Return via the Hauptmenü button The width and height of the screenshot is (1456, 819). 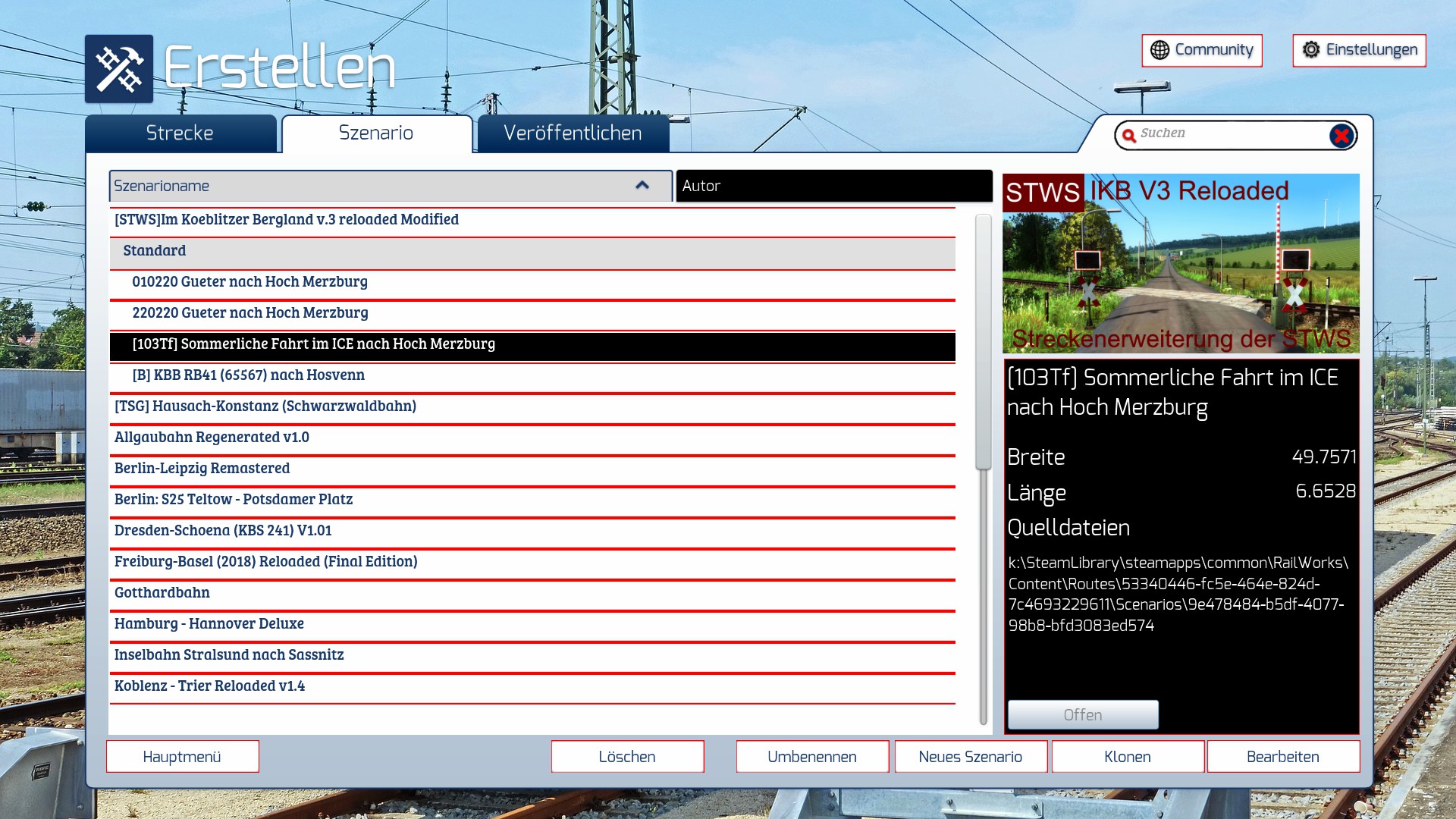pos(182,757)
